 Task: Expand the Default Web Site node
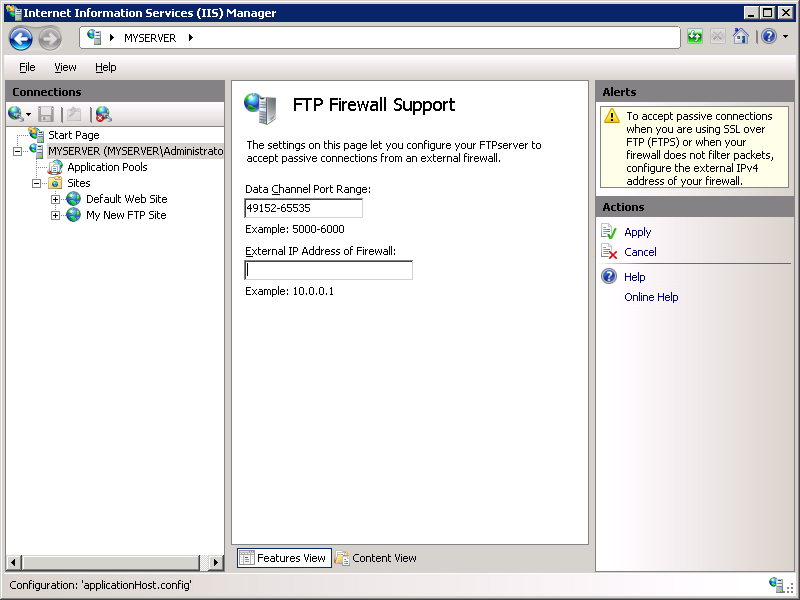pos(55,199)
